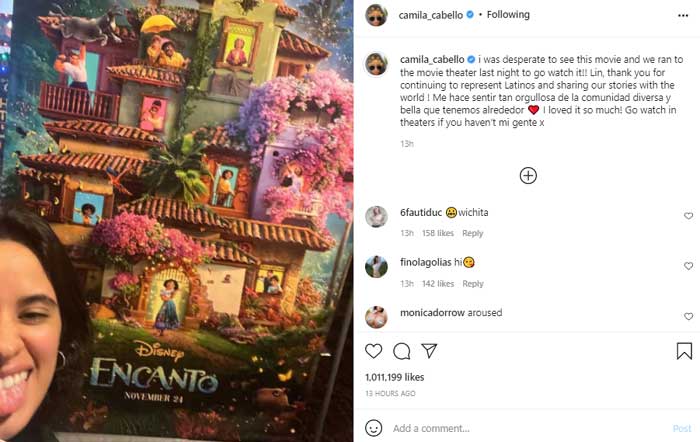Viewport: 700px width, 442px height.
Task: Reply to 6fautiduc's wichita comment
Action: 472,234
